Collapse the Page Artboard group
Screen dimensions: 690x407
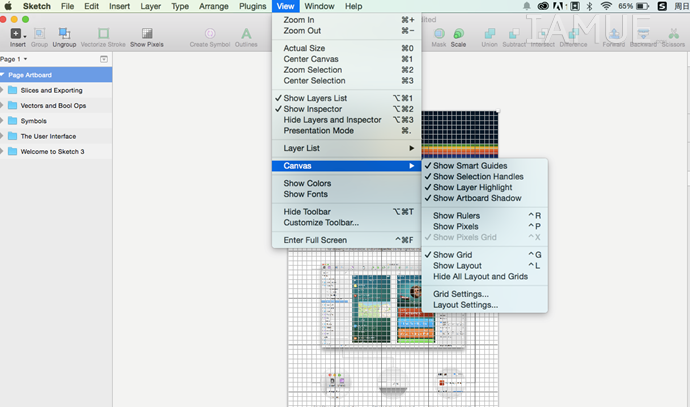[x=2, y=75]
